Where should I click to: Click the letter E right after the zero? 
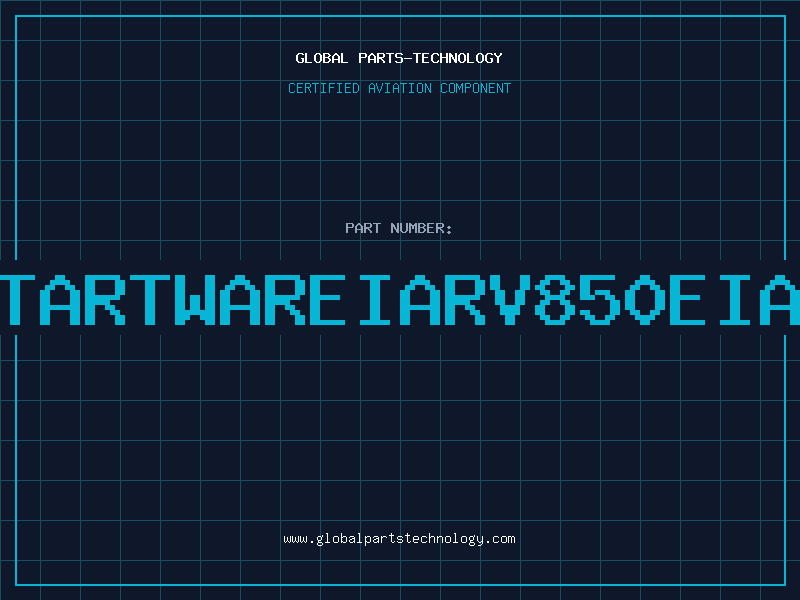pos(689,300)
